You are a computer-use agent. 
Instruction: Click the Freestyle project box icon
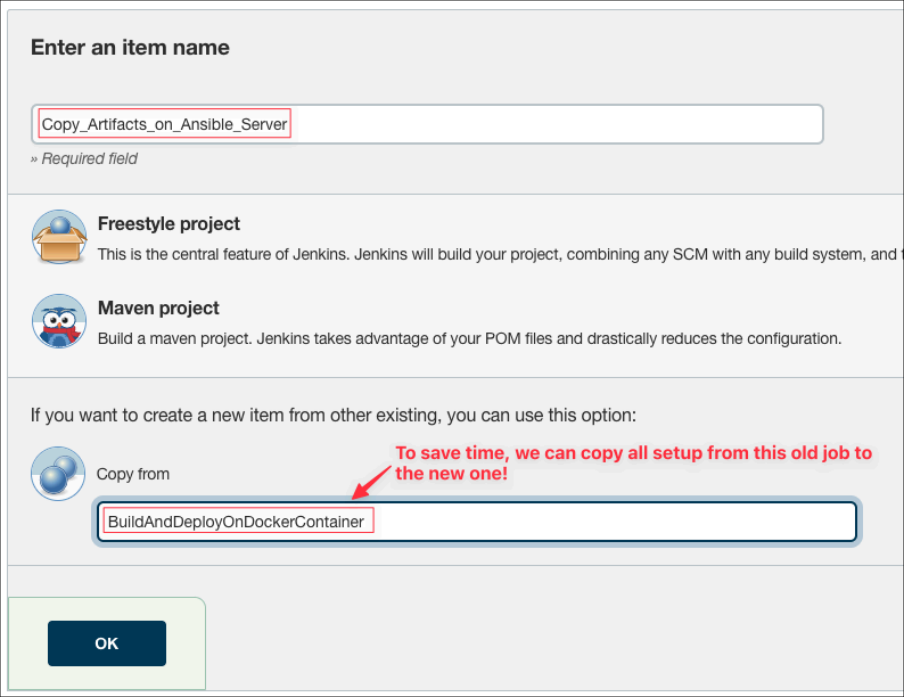point(59,236)
